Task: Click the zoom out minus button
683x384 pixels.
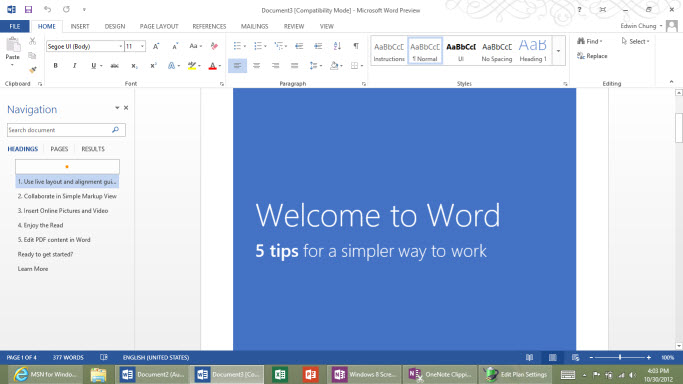Action: click(x=591, y=357)
